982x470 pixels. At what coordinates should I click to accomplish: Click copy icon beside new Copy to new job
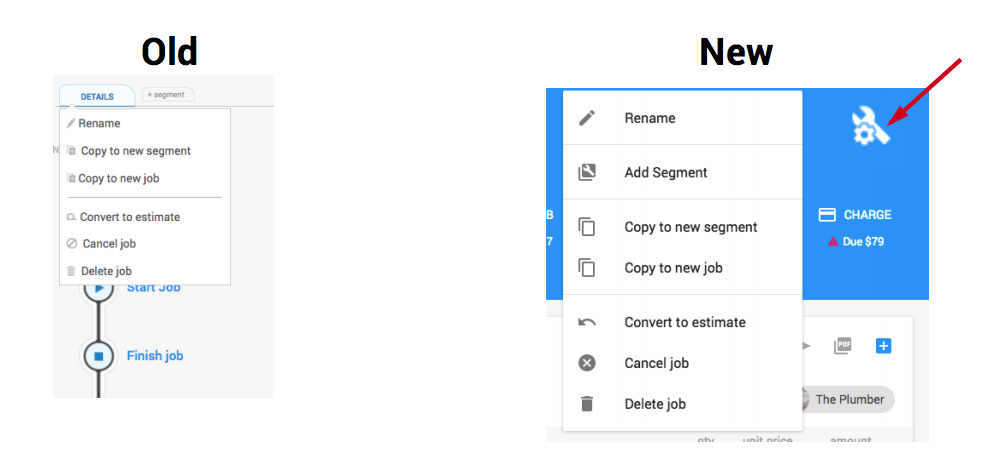click(587, 268)
